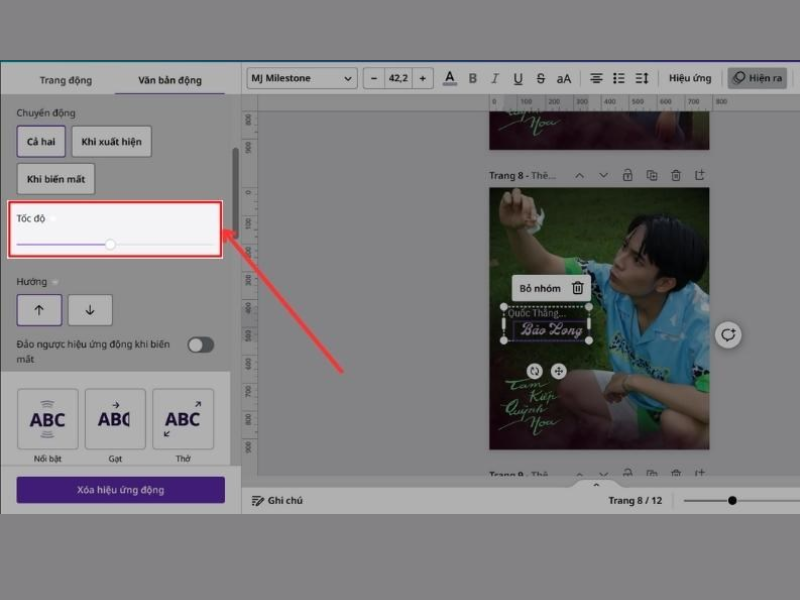Expand the page thumbnails strip at the bottom
Image resolution: width=800 pixels, height=600 pixels.
(x=597, y=484)
